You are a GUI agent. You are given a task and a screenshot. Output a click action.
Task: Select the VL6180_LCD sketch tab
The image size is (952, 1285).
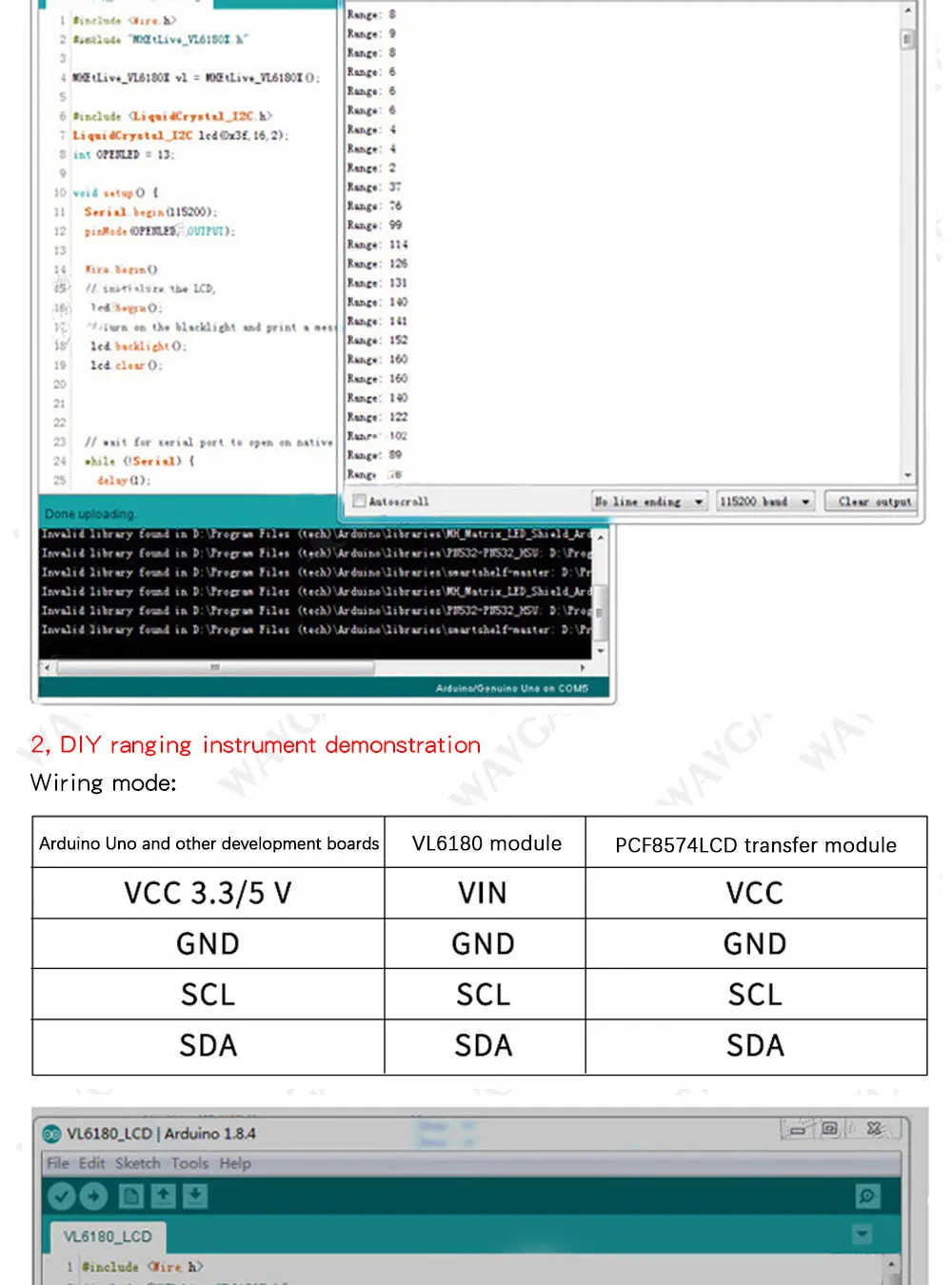(x=108, y=1236)
